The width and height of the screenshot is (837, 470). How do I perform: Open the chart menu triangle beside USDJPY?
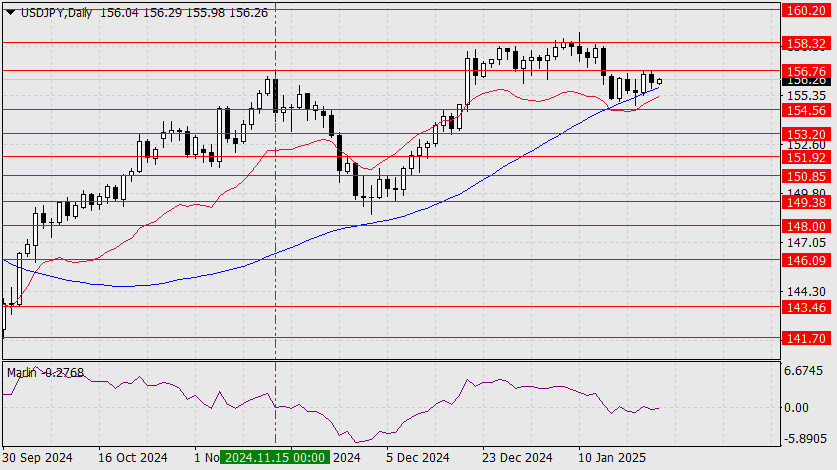(10, 13)
